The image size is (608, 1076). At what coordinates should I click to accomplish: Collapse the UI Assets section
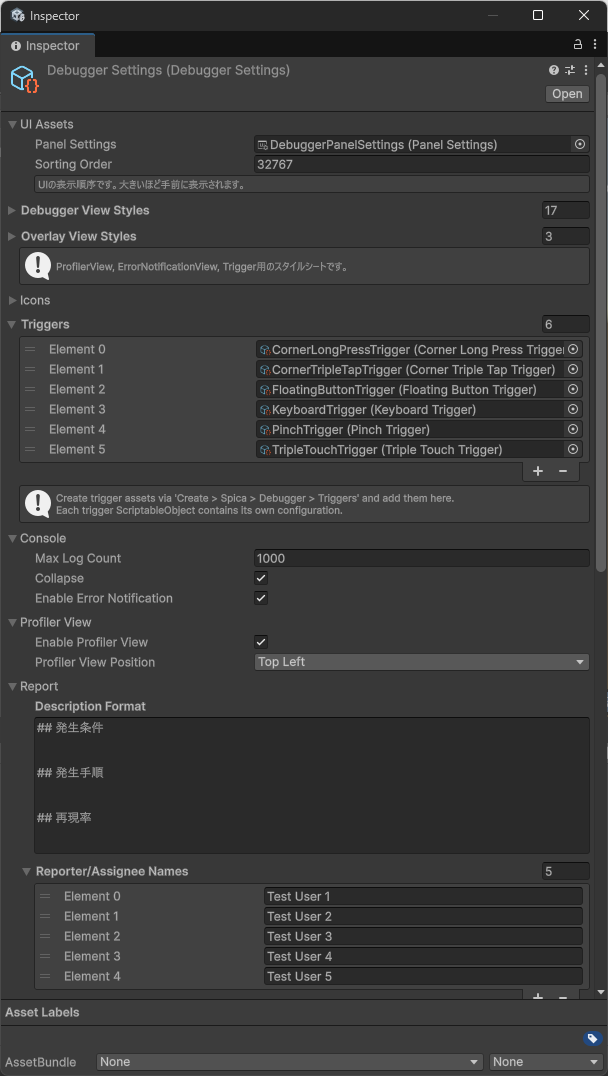pyautogui.click(x=12, y=124)
